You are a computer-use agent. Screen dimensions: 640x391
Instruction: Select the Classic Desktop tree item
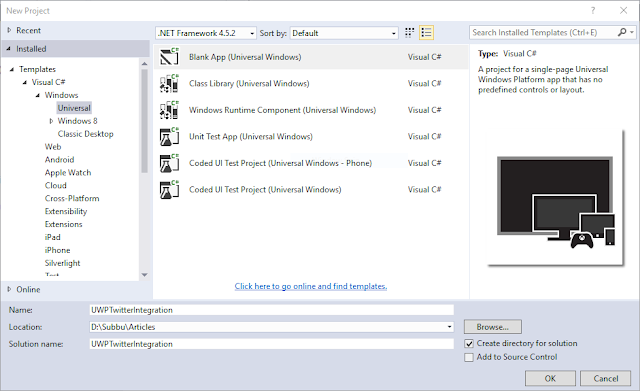(85, 134)
